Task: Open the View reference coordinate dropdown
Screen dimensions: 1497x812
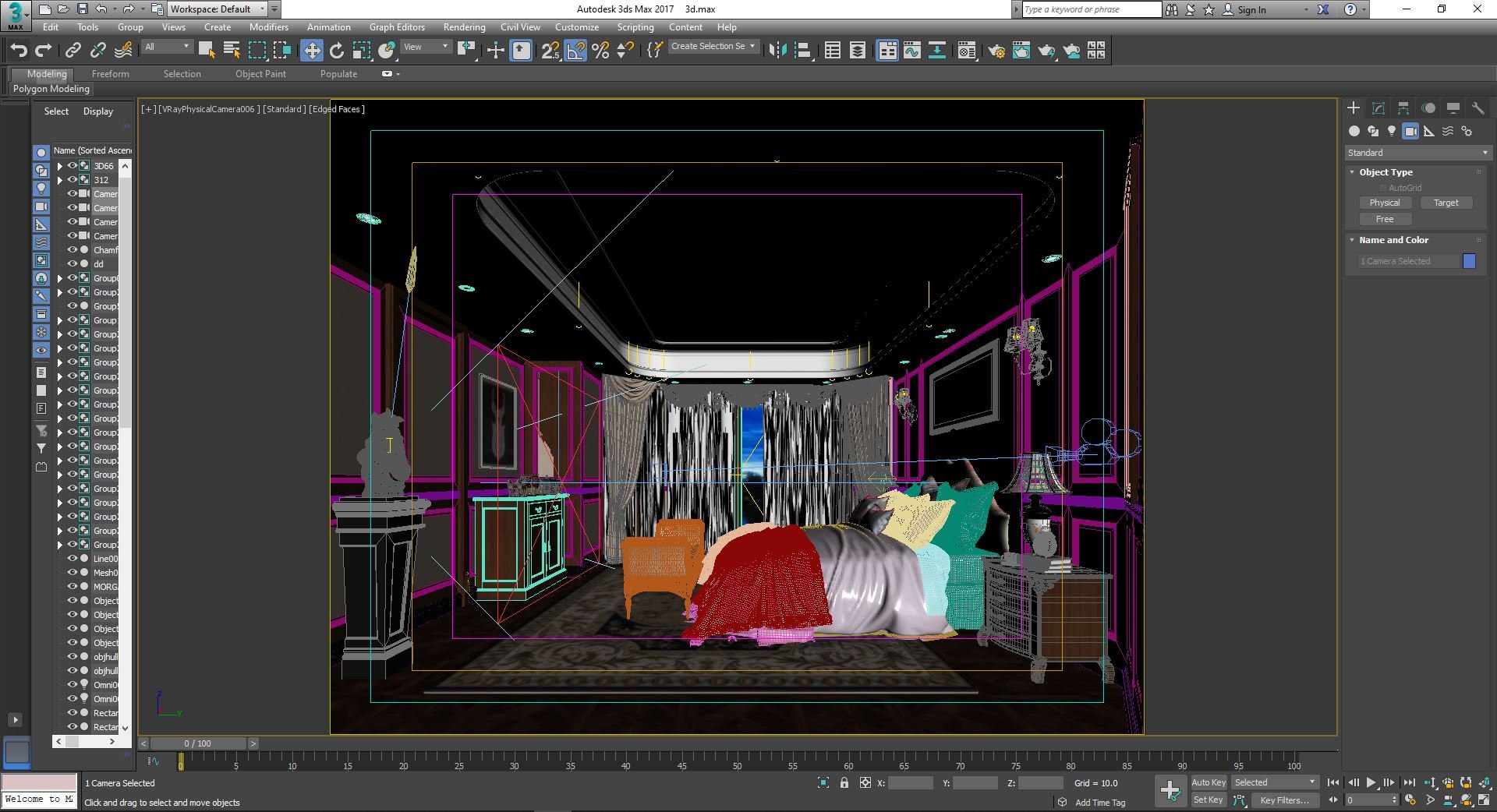Action: (426, 47)
